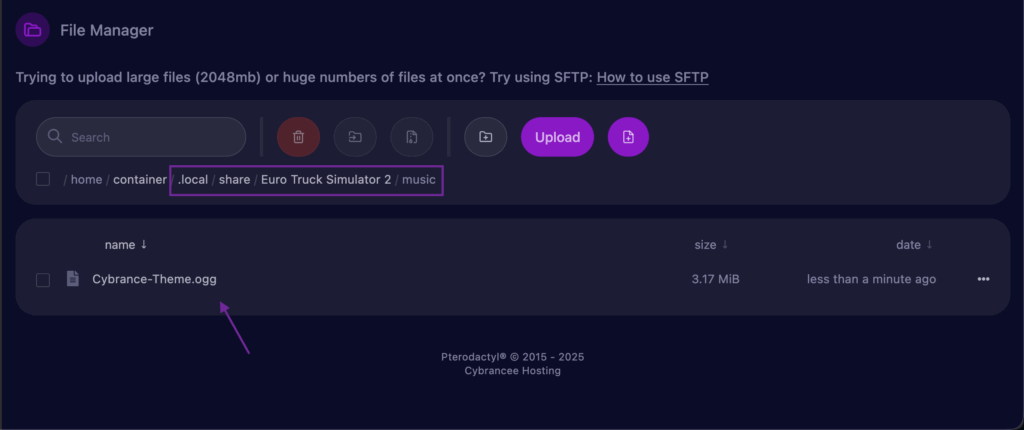Click the File Manager folder logo icon
1024x430 pixels.
tap(33, 30)
